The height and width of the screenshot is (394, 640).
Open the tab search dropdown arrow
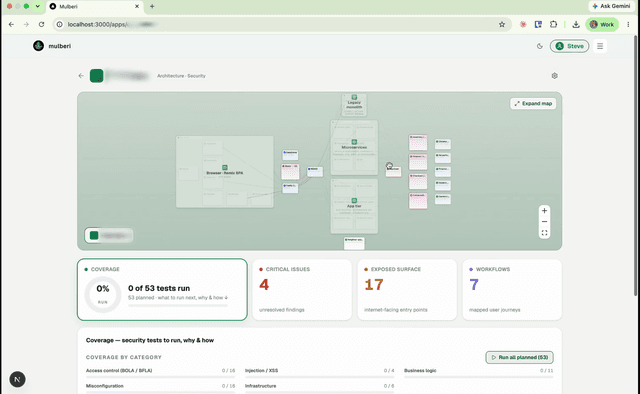point(38,6)
